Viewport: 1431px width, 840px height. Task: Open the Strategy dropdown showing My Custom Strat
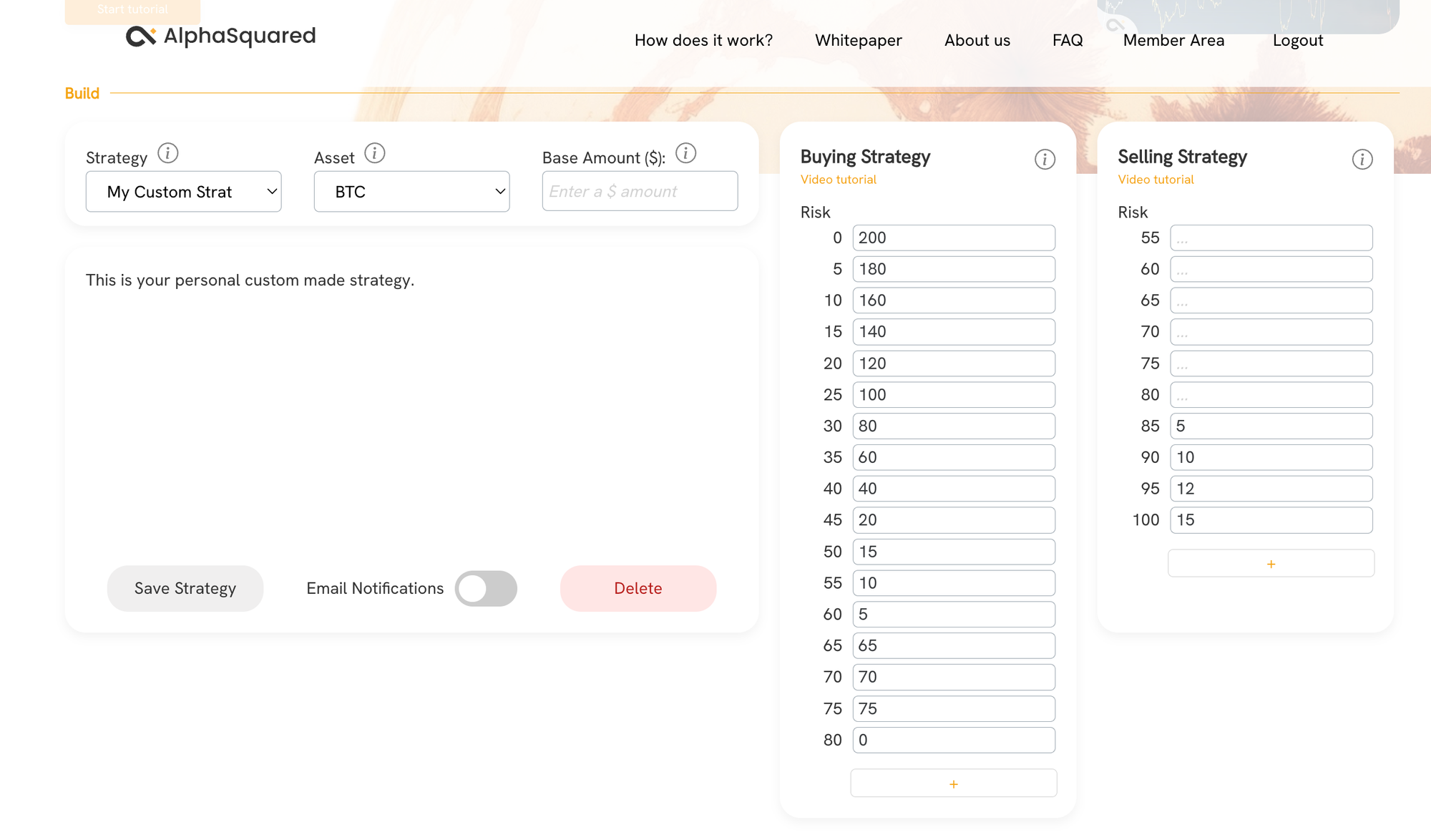[183, 192]
